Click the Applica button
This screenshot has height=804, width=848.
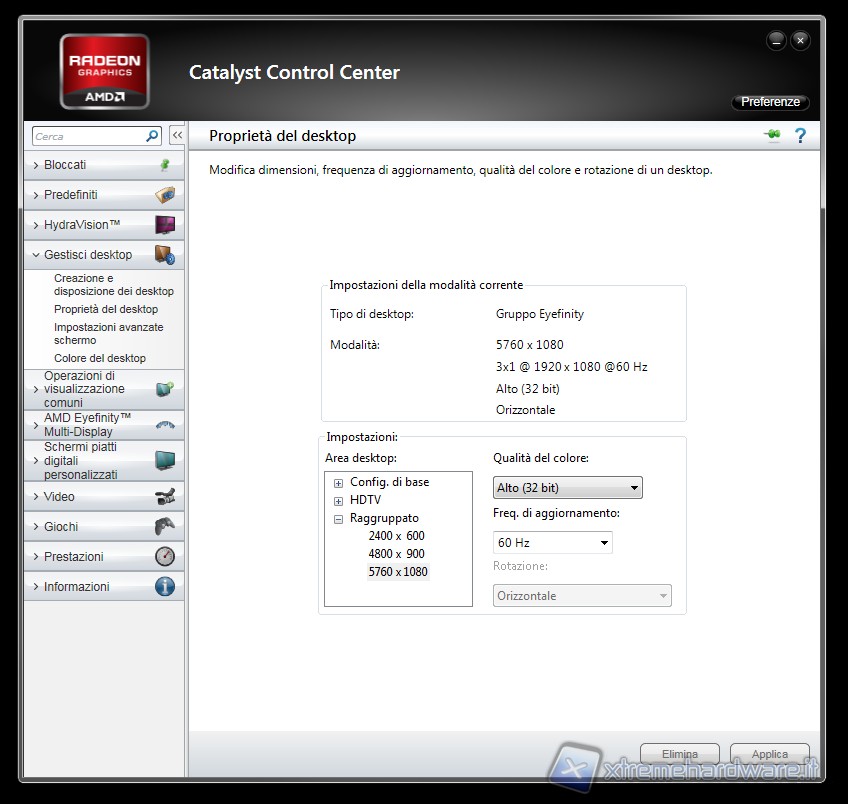pos(769,754)
